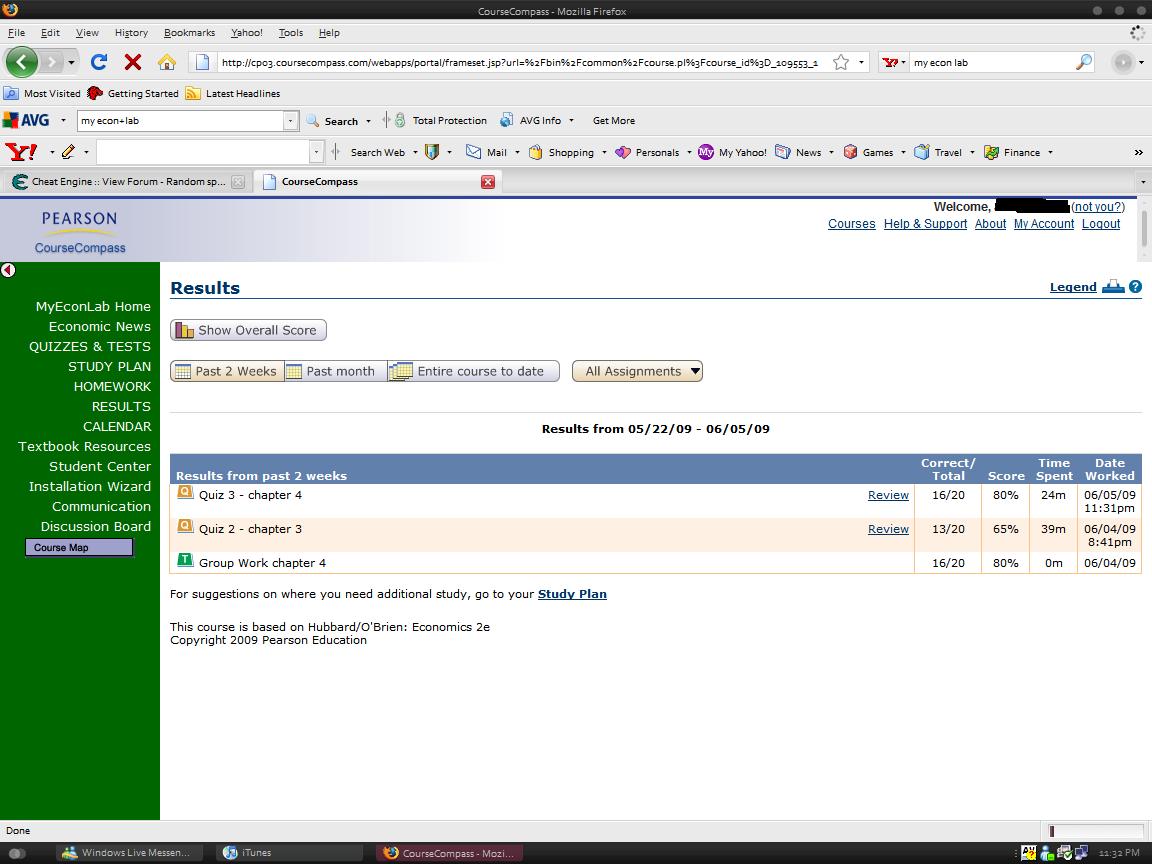This screenshot has width=1152, height=864.
Task: Select Entire course to date view
Action: [x=473, y=371]
